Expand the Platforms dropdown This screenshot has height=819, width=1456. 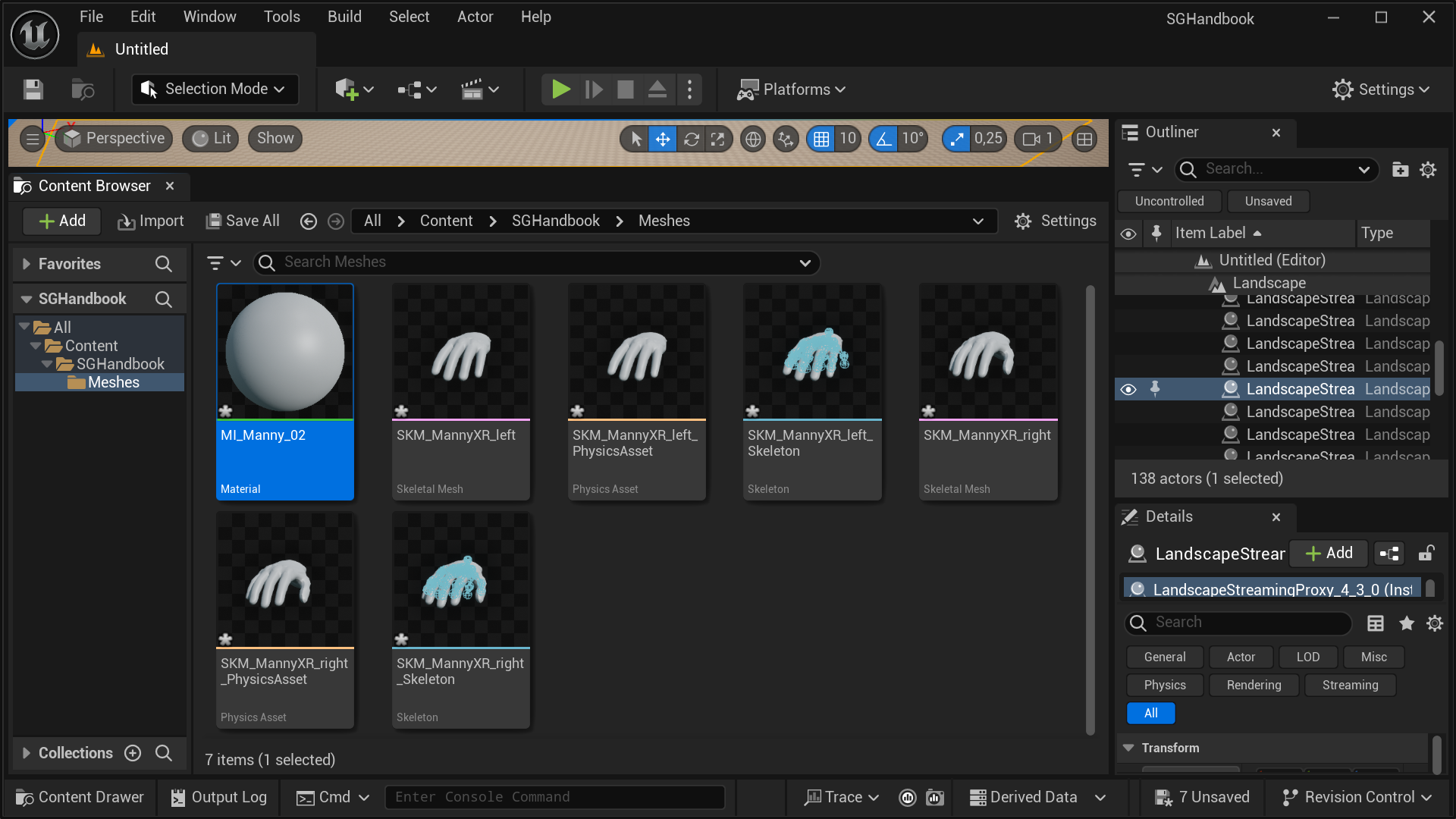[x=791, y=89]
